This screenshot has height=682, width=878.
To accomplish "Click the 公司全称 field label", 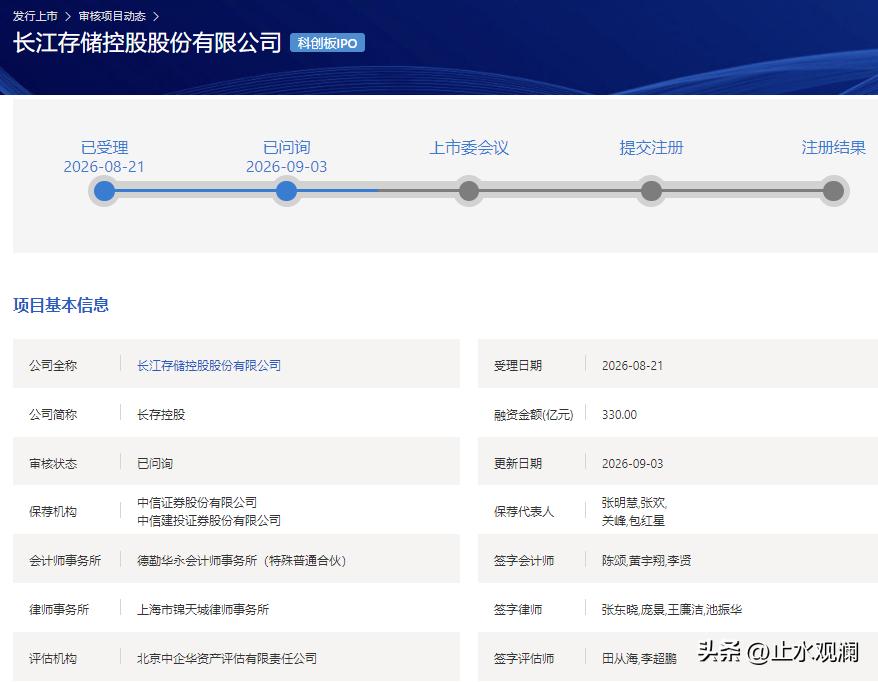I will (53, 366).
